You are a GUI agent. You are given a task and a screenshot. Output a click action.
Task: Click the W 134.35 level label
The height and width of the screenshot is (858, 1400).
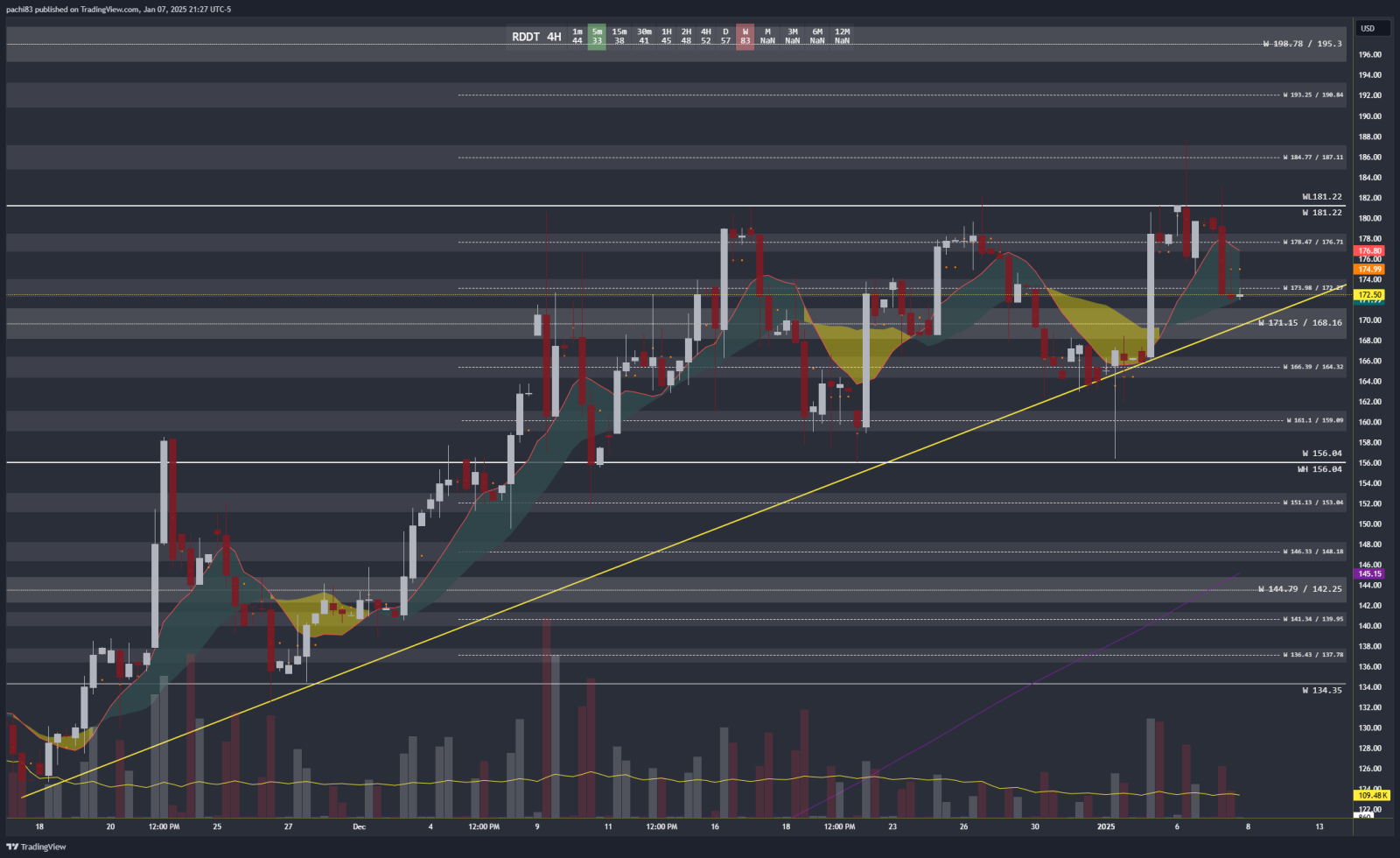click(1322, 691)
